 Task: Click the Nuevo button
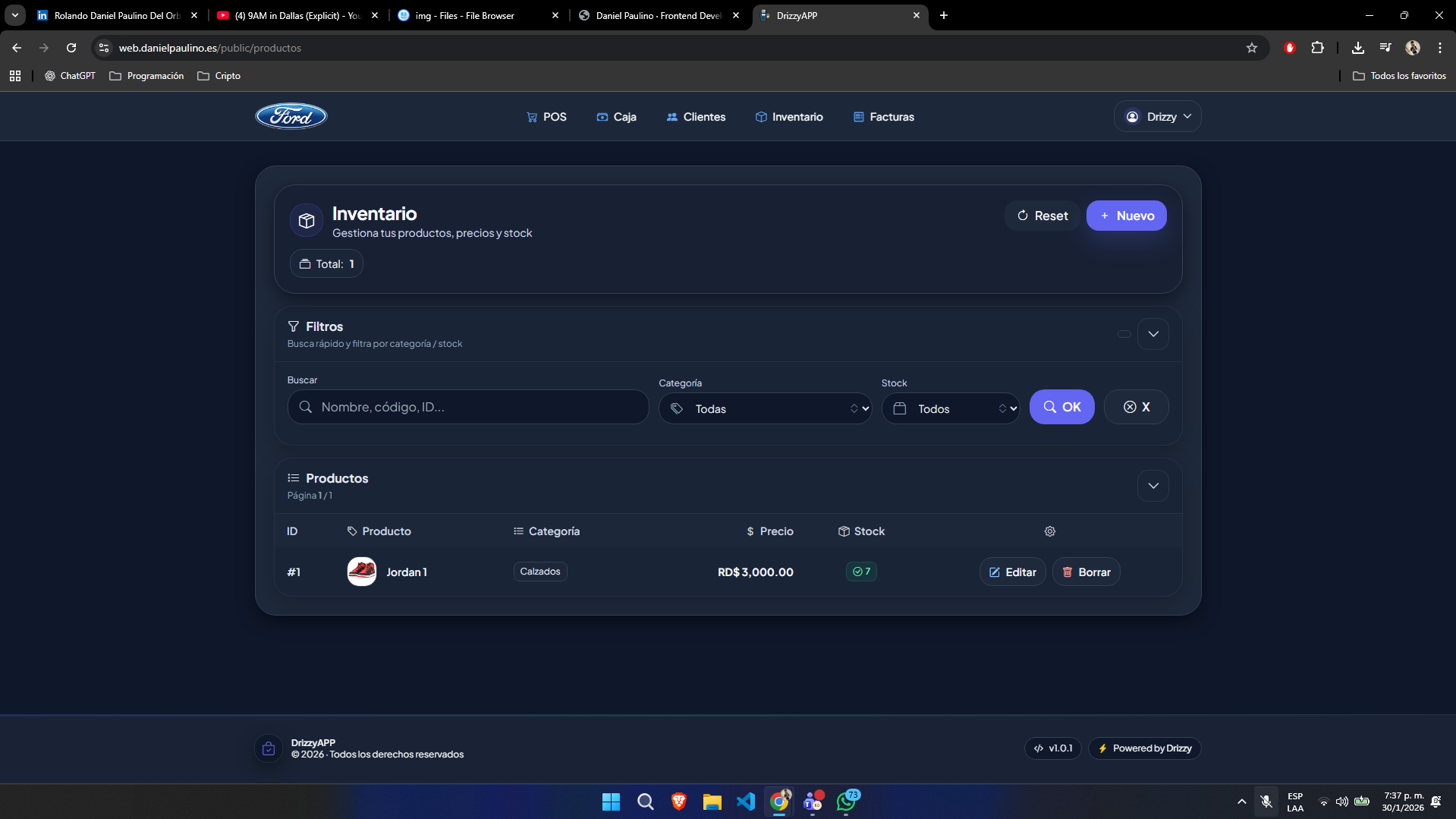tap(1126, 216)
